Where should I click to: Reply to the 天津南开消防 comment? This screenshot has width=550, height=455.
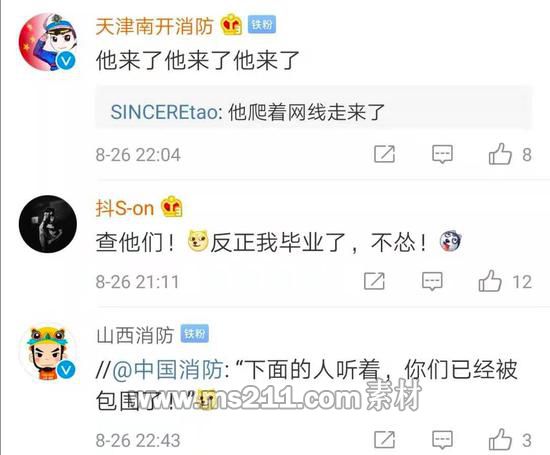442,154
